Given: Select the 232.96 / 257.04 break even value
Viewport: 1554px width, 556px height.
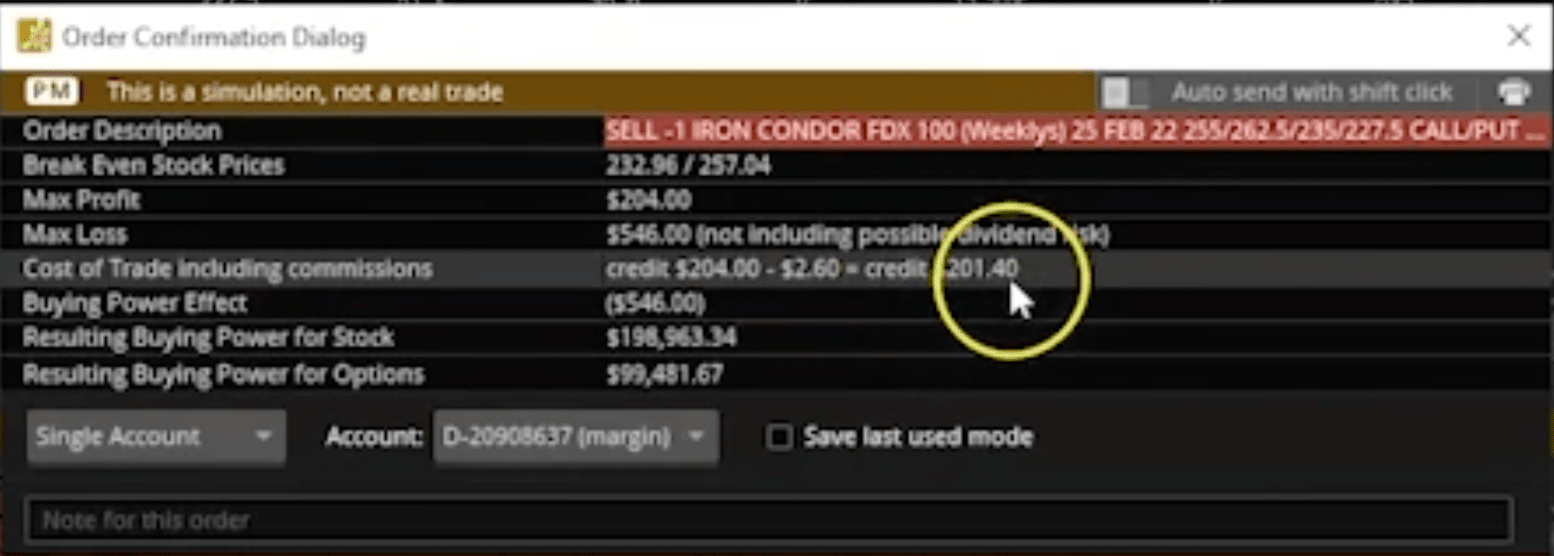Looking at the screenshot, I should coord(688,165).
